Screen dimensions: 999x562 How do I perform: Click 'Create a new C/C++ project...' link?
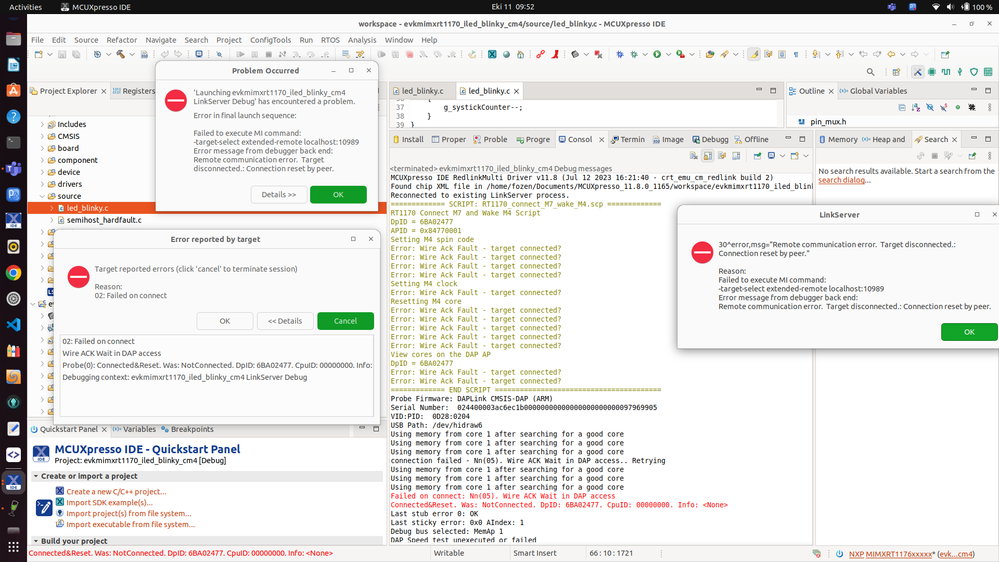(x=116, y=491)
